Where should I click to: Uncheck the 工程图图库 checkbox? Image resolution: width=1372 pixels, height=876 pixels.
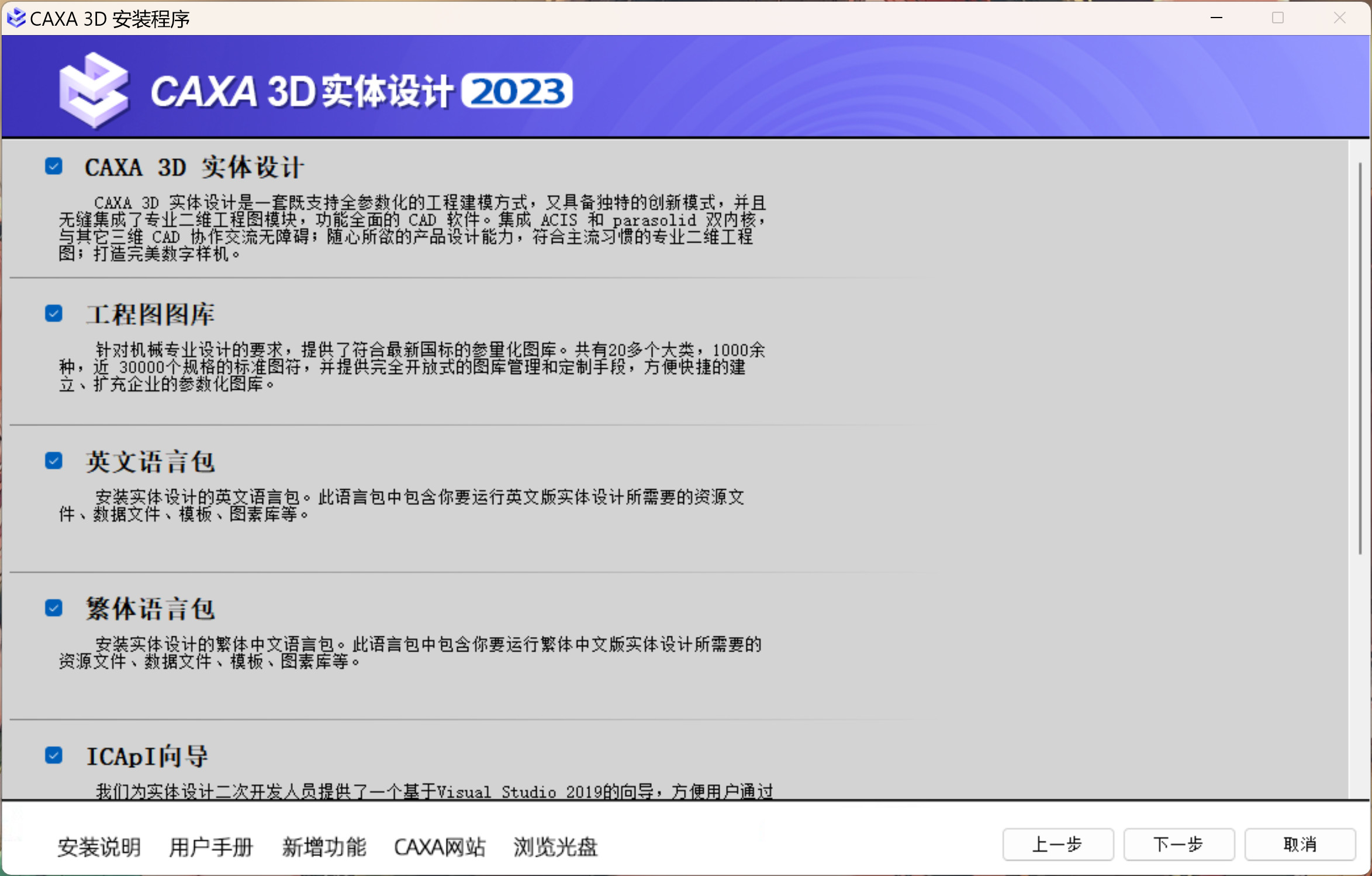pos(54,314)
